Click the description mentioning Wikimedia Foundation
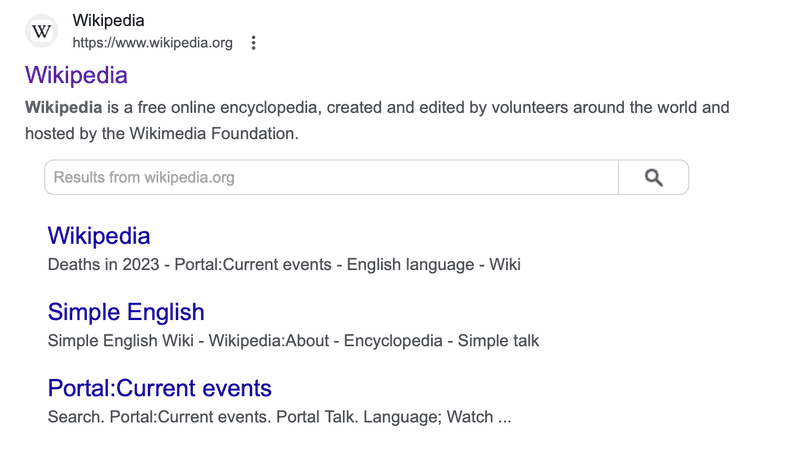 point(377,120)
